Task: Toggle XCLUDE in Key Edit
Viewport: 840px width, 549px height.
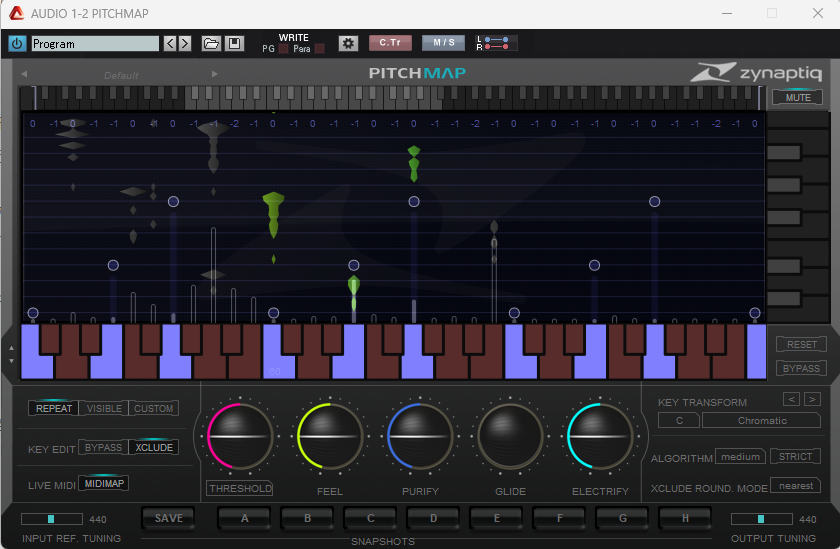Action: (x=154, y=447)
